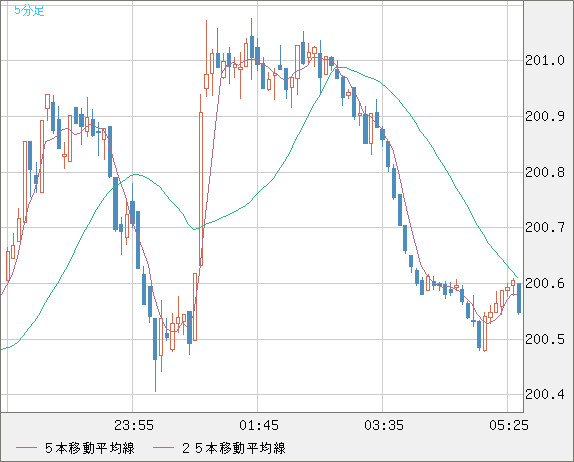Click the 200.9 price axis label
The image size is (574, 462).
coord(545,116)
